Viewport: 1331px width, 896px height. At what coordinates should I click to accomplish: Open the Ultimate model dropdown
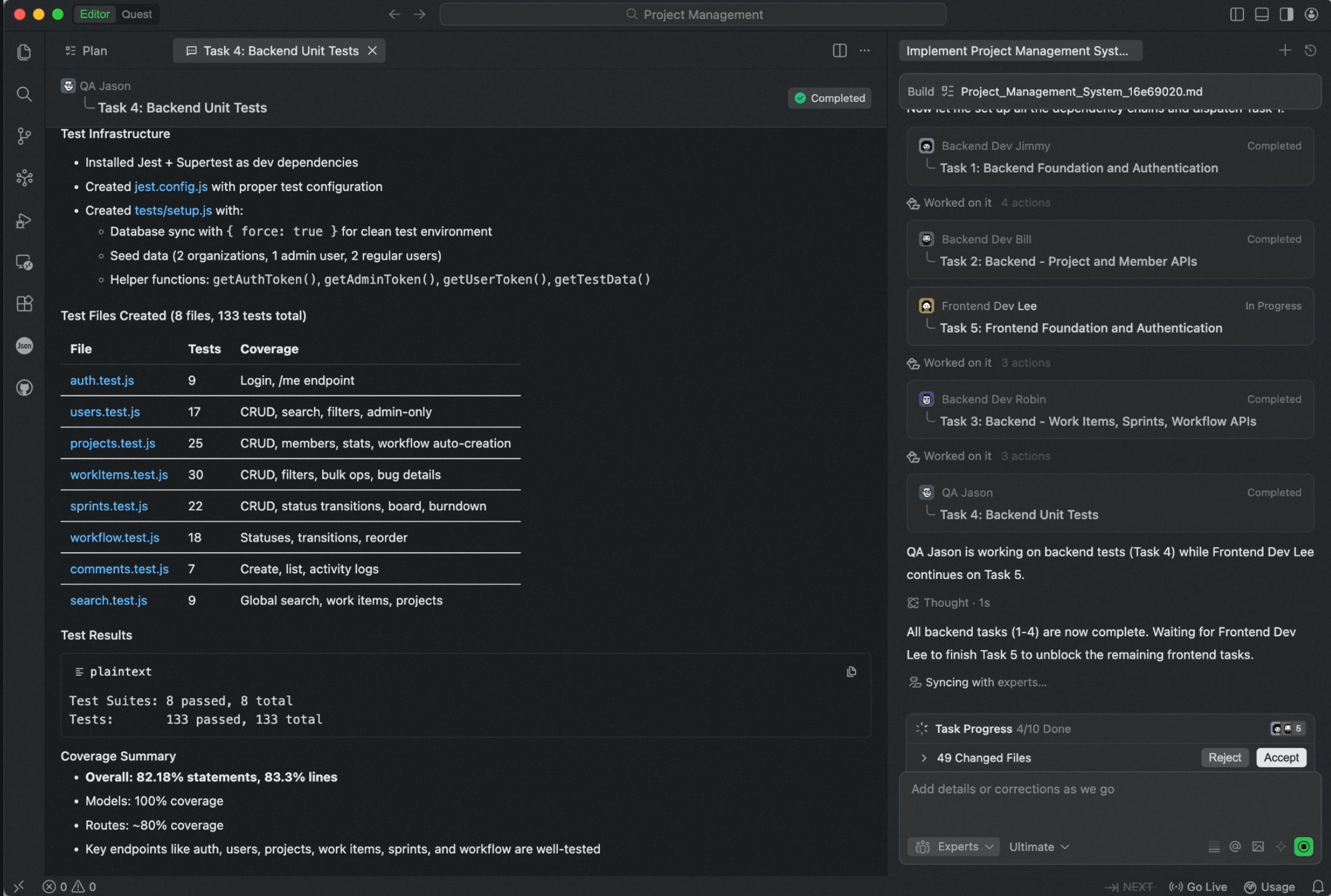point(1039,846)
